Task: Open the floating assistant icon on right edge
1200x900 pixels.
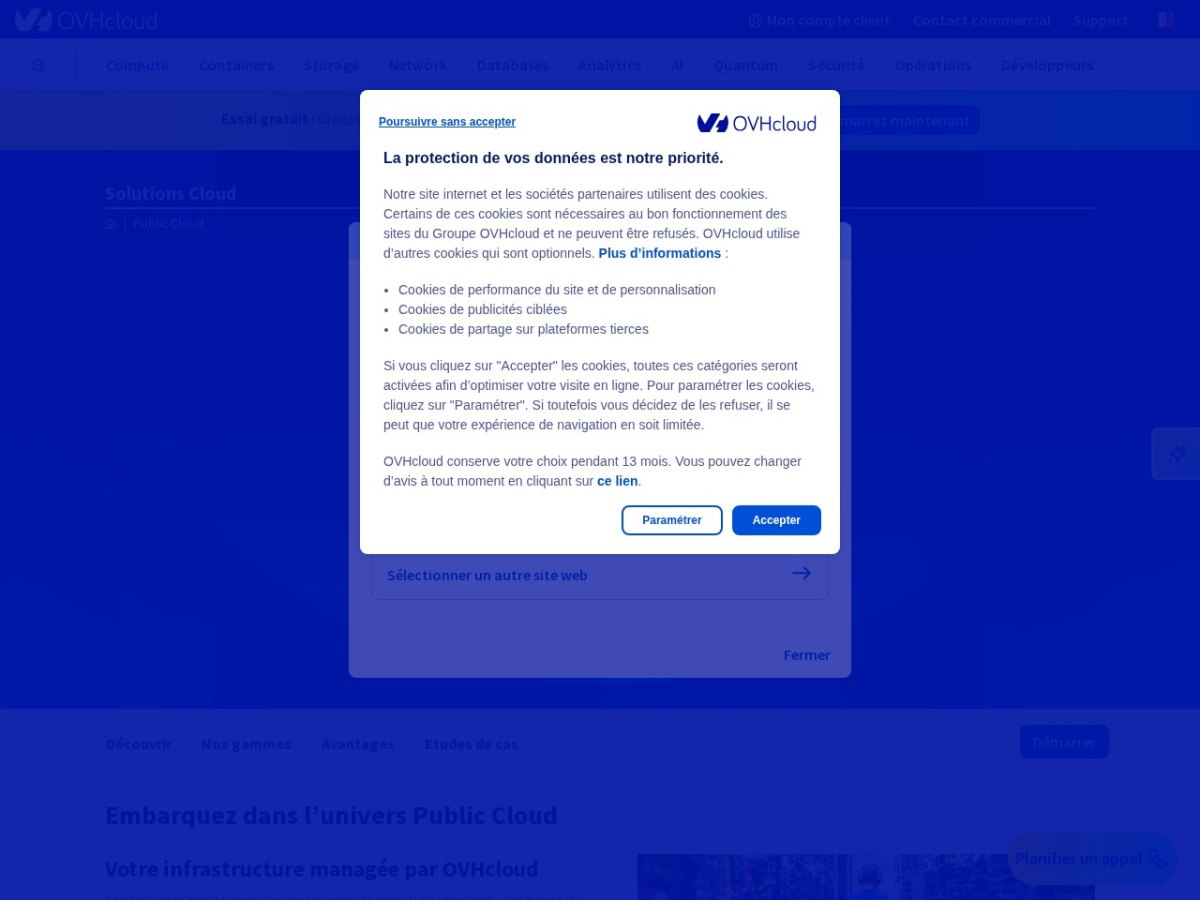Action: (1177, 454)
